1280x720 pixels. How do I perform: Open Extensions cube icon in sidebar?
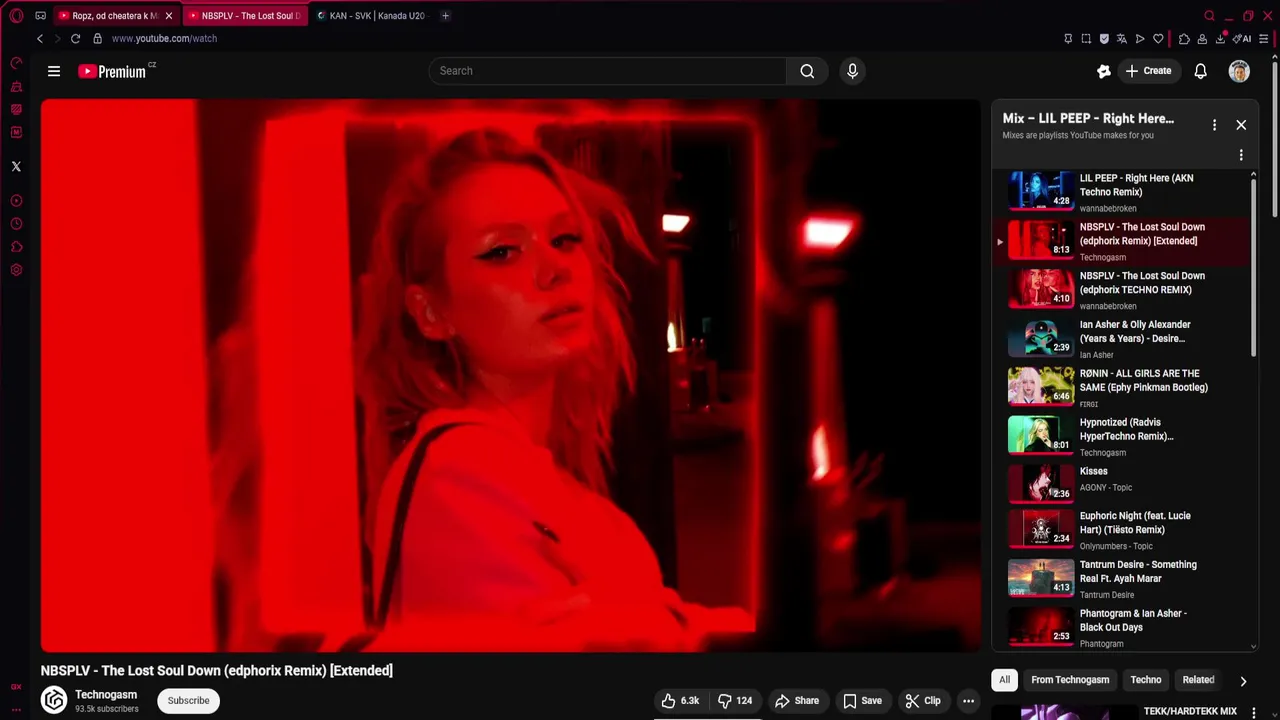[x=16, y=247]
